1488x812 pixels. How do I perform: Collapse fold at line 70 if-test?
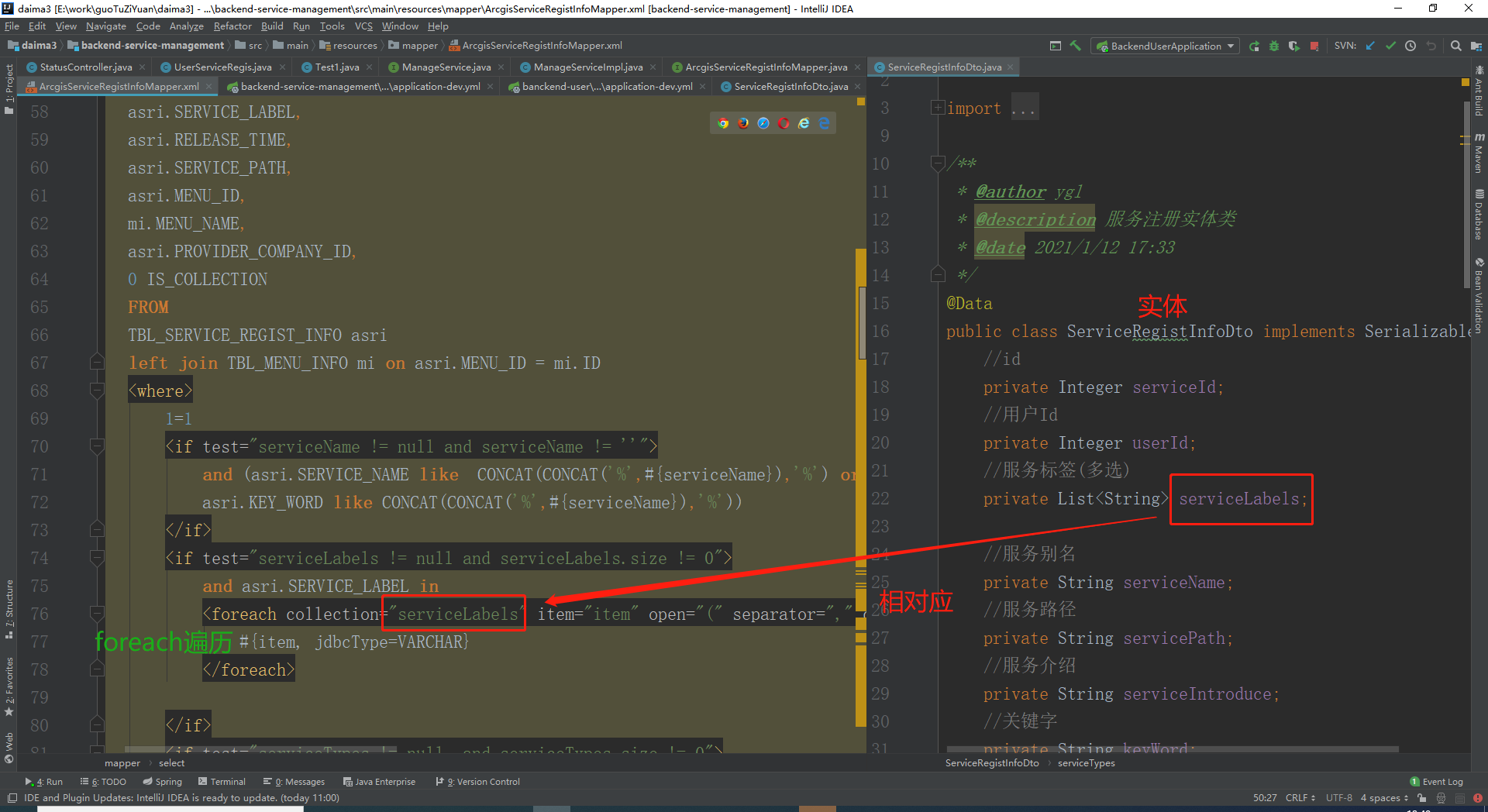[97, 446]
